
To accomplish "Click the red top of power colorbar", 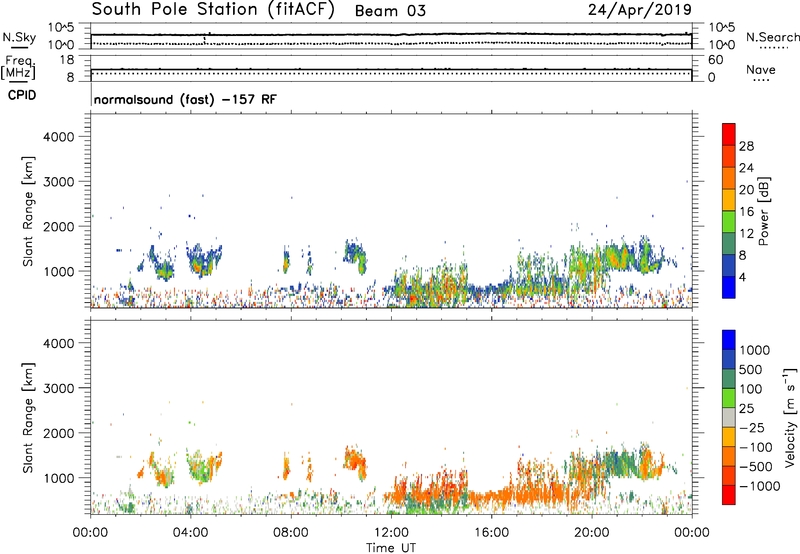I will (x=729, y=134).
